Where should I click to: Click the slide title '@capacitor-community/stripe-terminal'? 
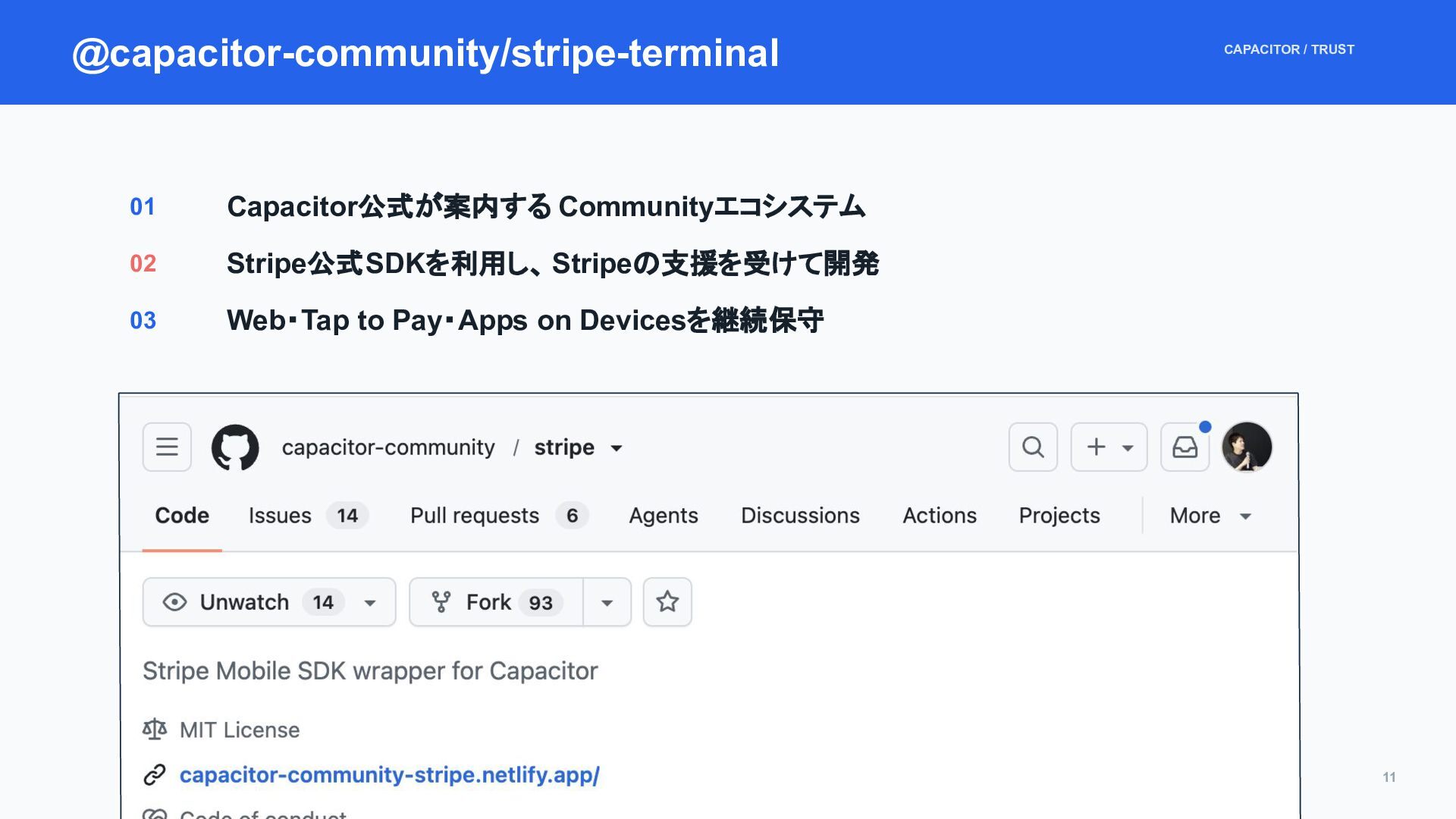(425, 53)
